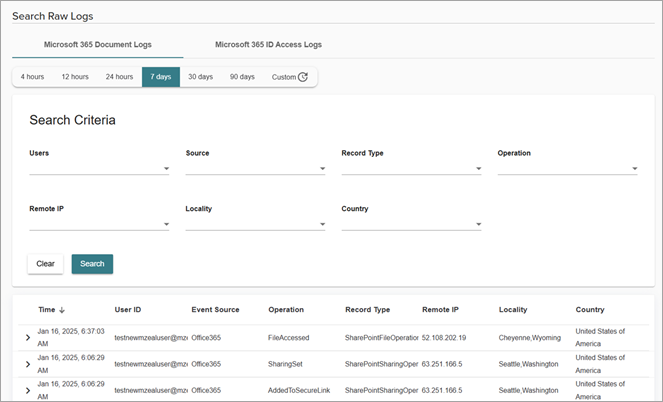Click user ID in the SharingSet row
This screenshot has height=402, width=663.
click(151, 364)
